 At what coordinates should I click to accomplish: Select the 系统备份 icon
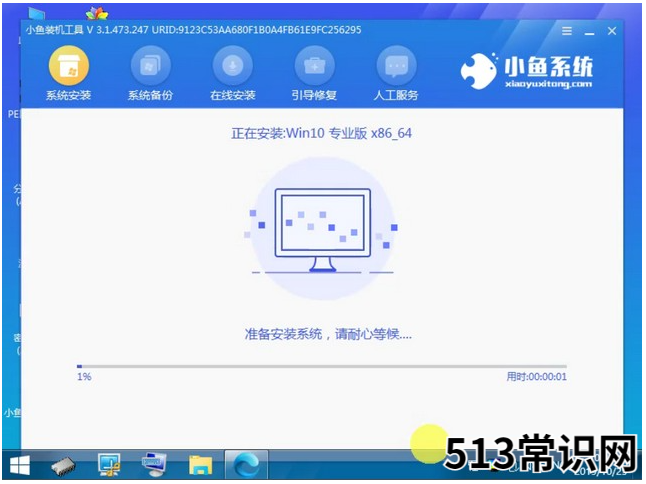150,66
